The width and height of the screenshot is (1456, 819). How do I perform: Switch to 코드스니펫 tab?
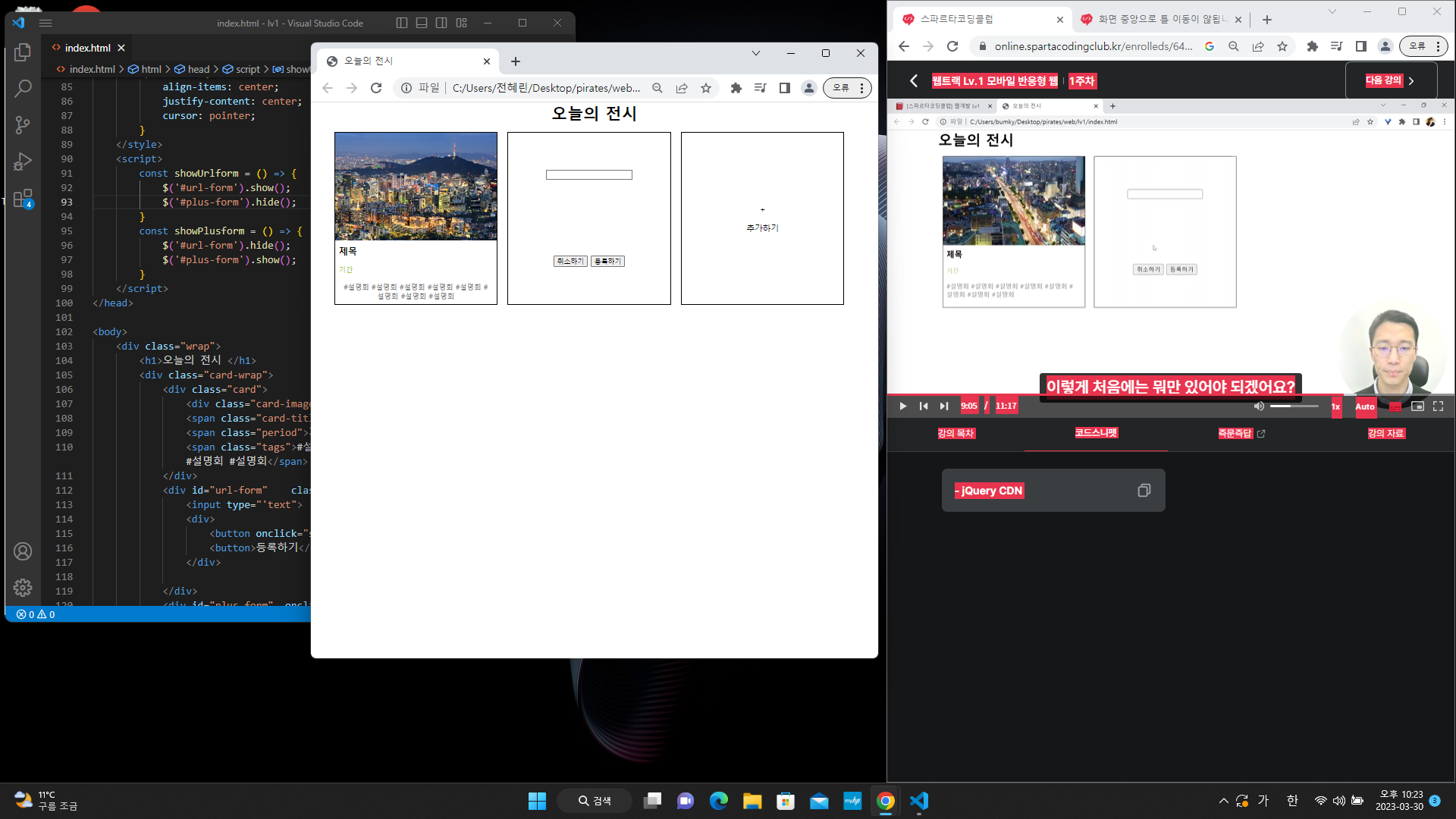(x=1096, y=433)
